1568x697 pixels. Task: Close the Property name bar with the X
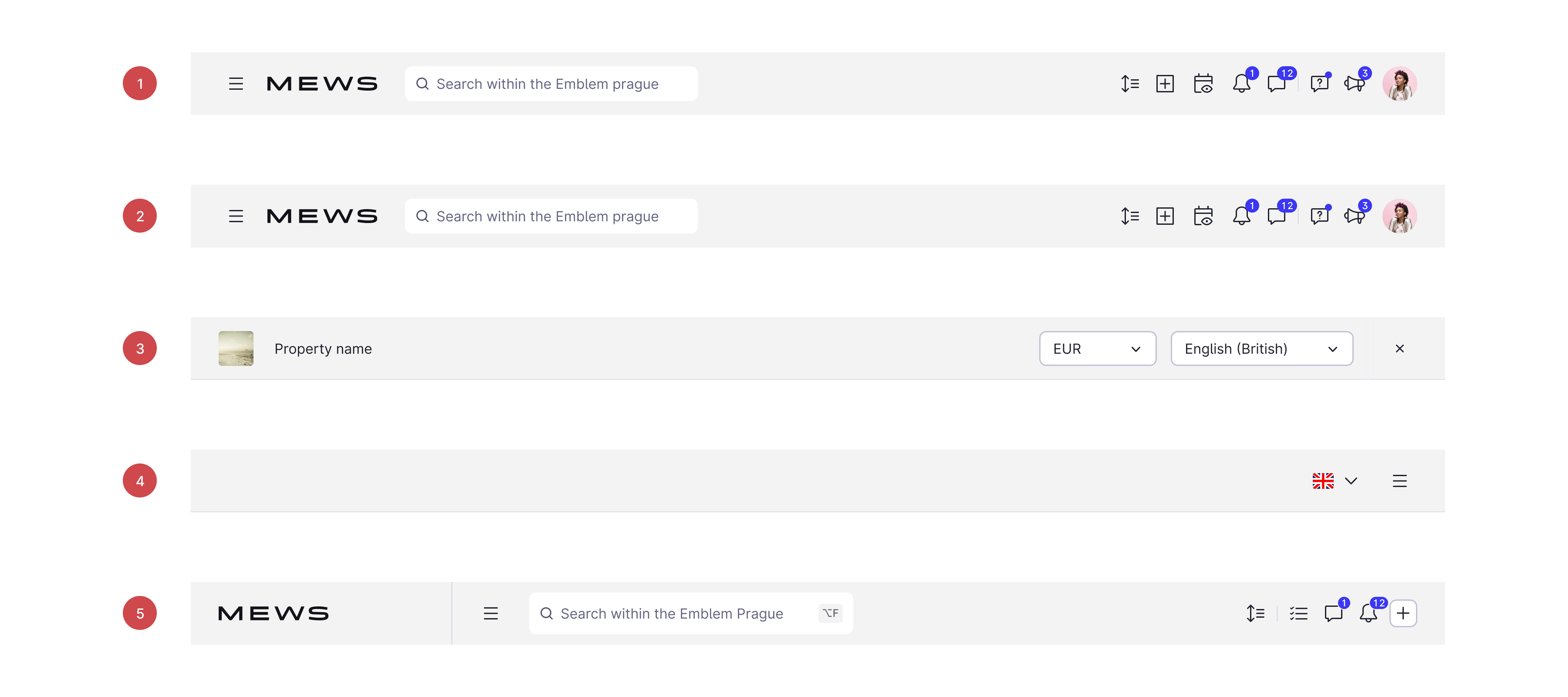point(1399,348)
